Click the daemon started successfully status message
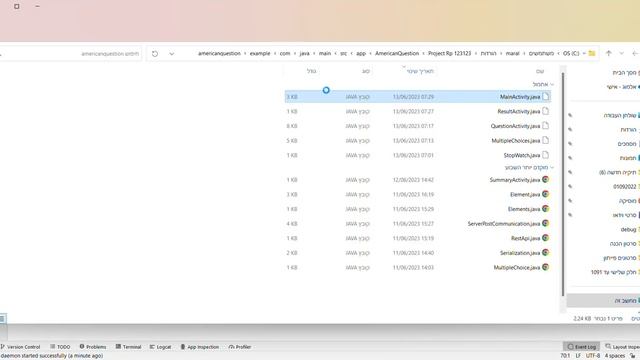 pyautogui.click(x=52, y=356)
